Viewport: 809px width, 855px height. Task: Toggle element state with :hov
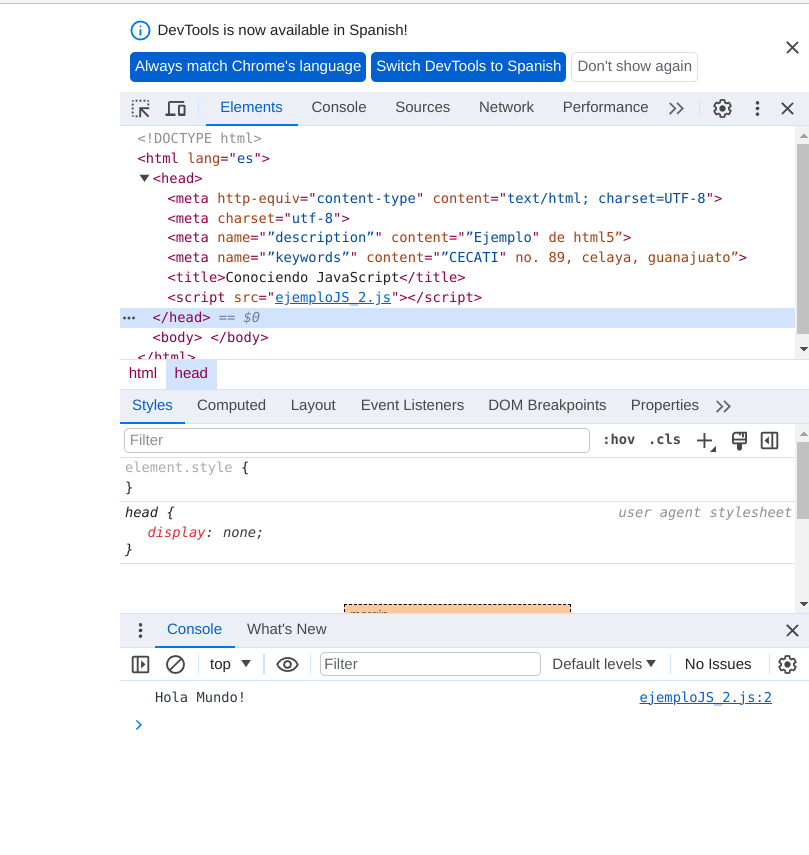[618, 440]
